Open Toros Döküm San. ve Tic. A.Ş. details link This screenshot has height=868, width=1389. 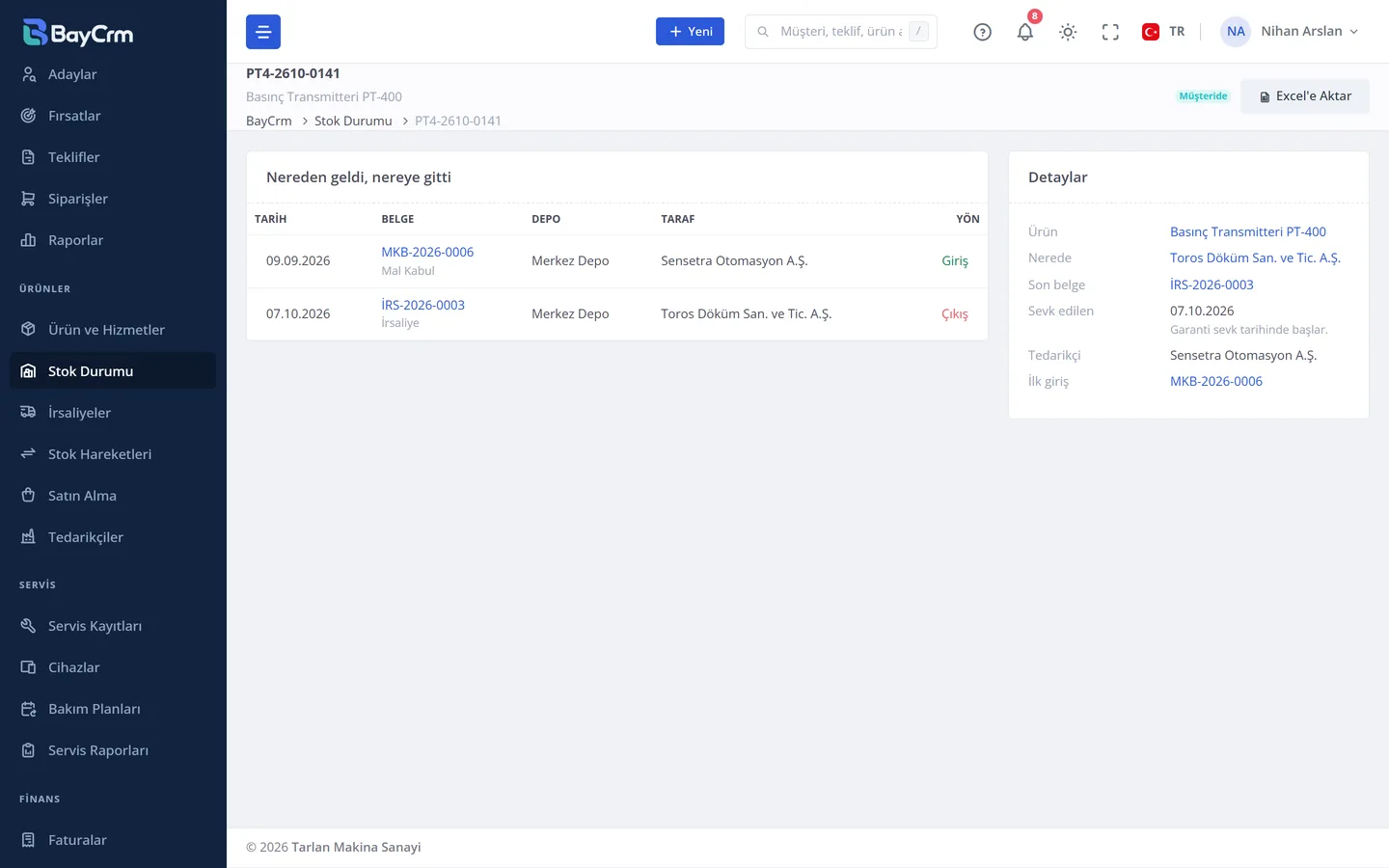1255,258
